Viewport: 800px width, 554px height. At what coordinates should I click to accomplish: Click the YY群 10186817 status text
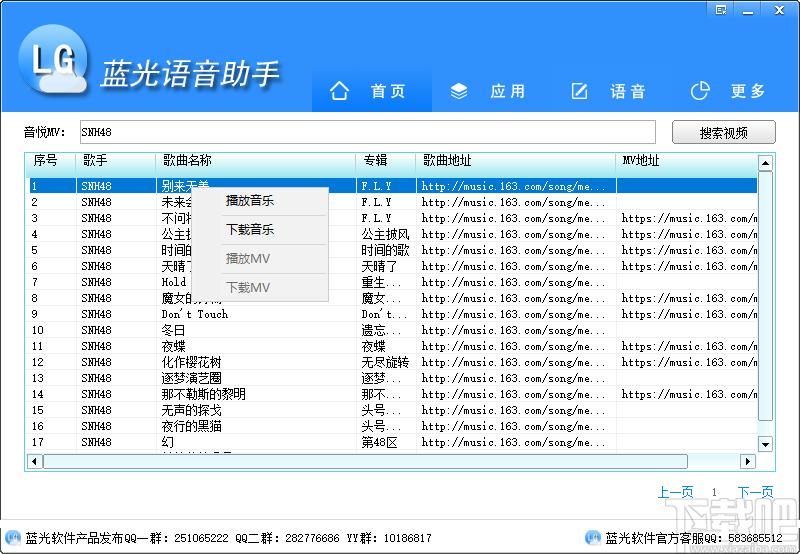[389, 538]
